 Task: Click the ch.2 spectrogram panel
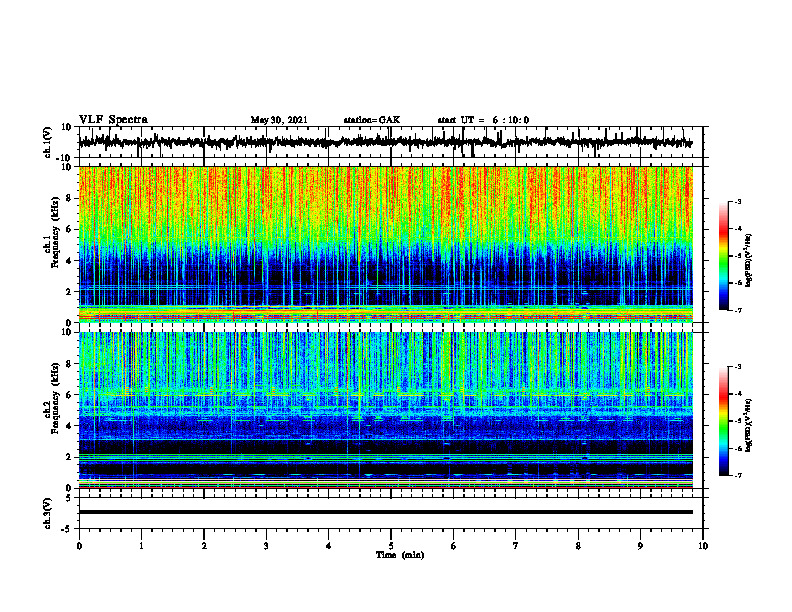pyautogui.click(x=385, y=410)
